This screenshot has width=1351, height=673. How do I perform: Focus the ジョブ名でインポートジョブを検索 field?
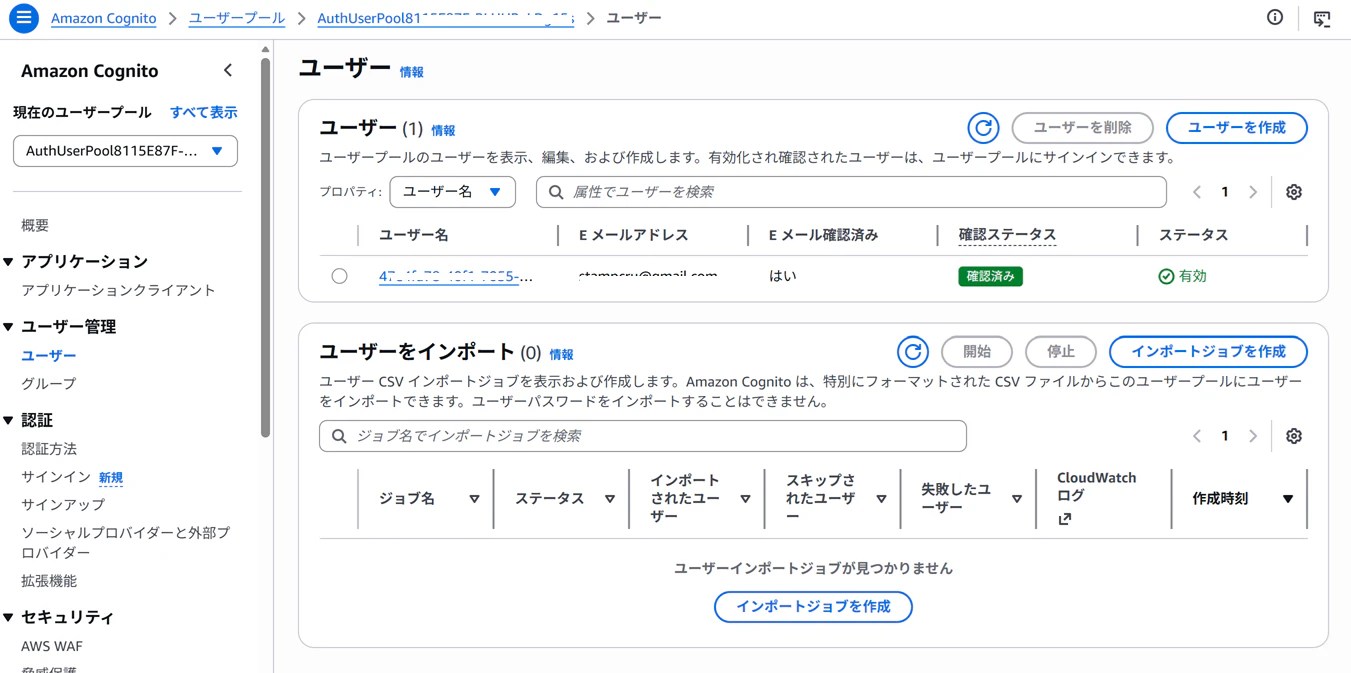pyautogui.click(x=643, y=436)
